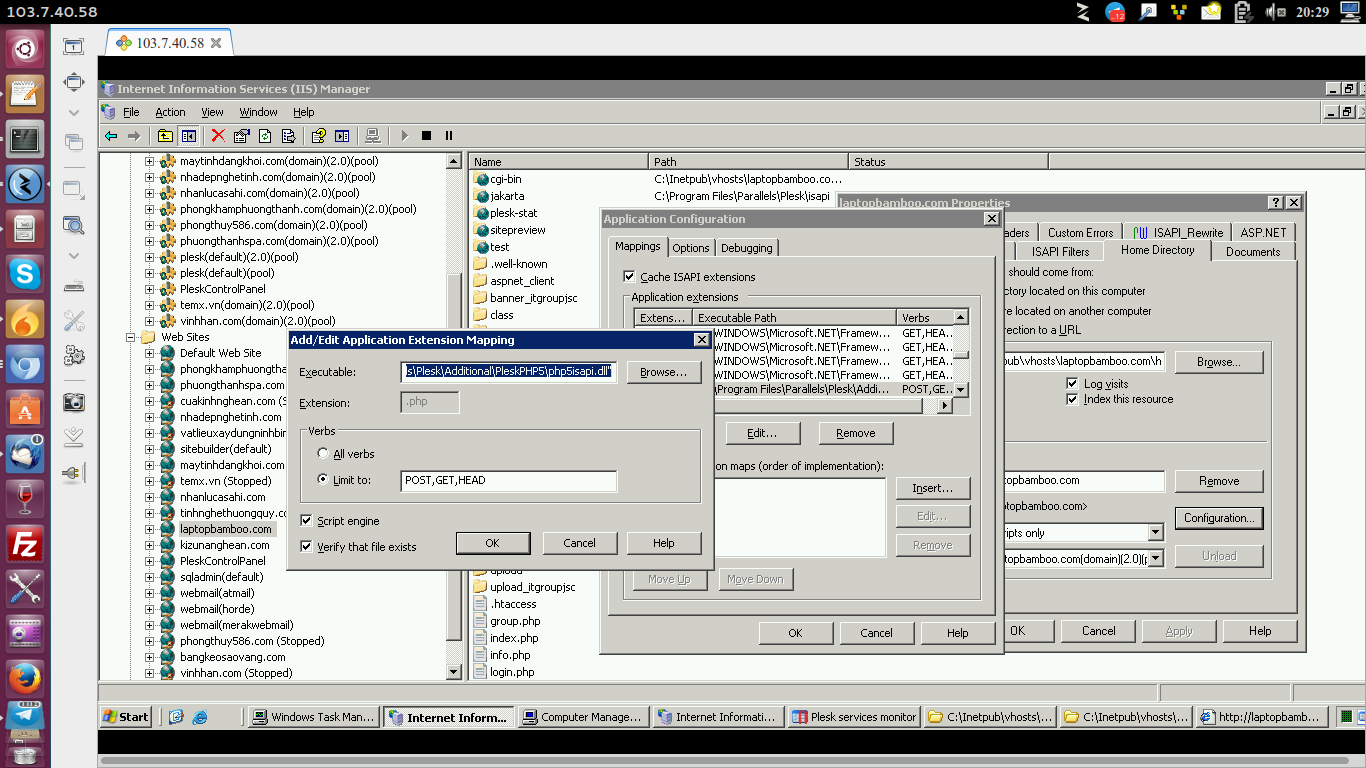
Task: Open the application pool dropdown
Action: coord(1156,559)
